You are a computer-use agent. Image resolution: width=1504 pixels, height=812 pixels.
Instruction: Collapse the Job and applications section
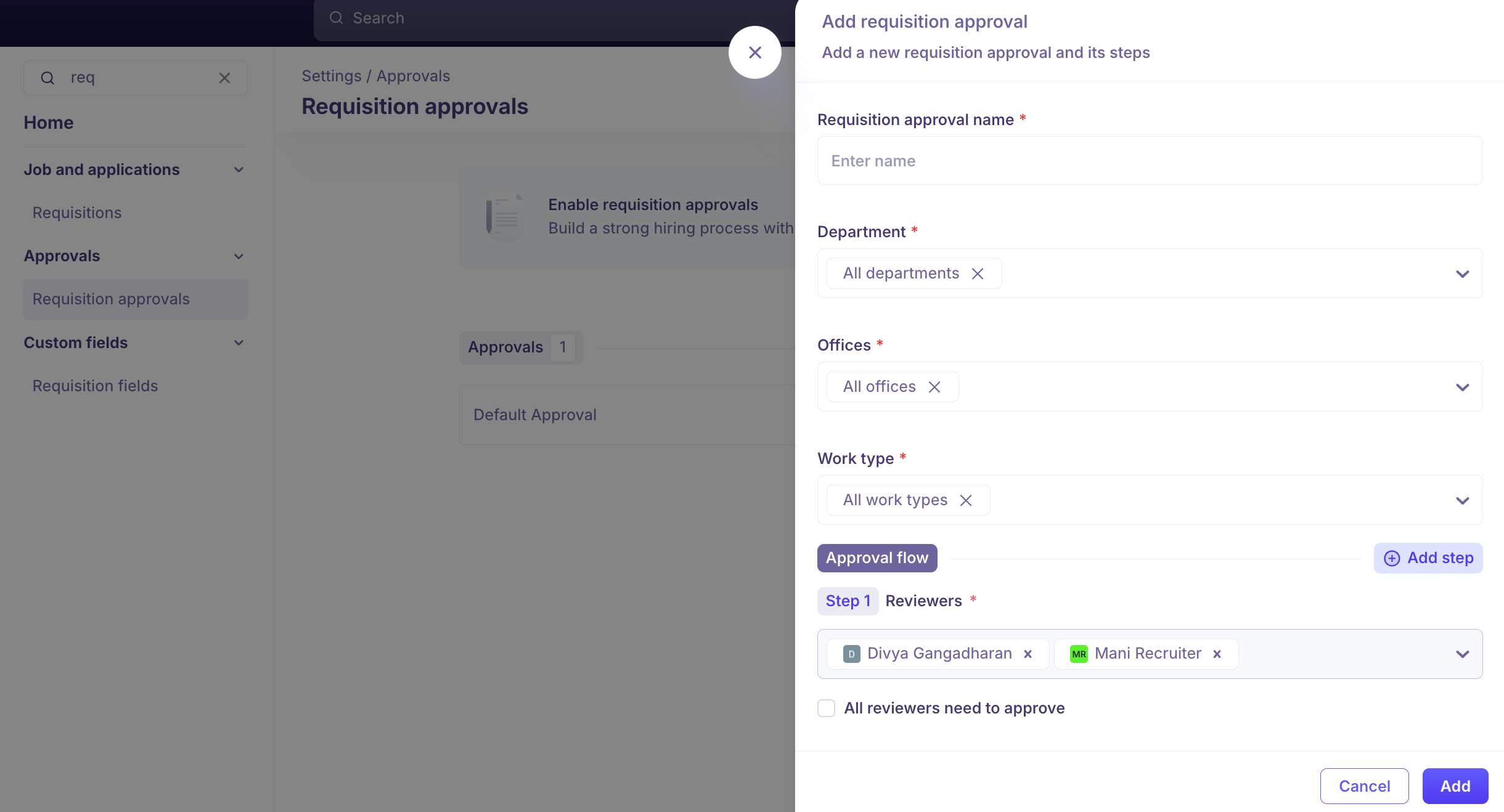click(x=239, y=169)
